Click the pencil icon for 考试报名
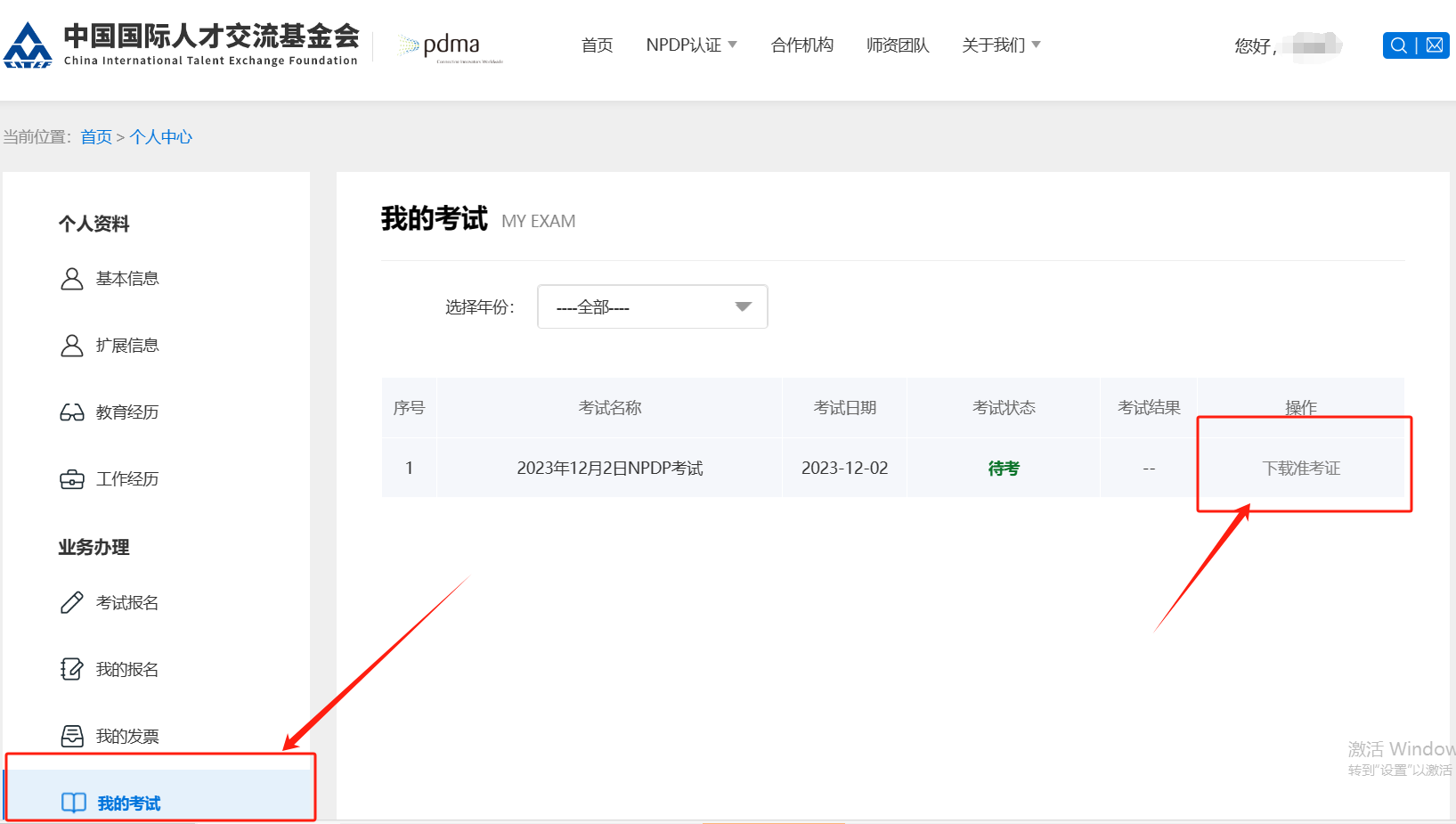 click(x=71, y=602)
